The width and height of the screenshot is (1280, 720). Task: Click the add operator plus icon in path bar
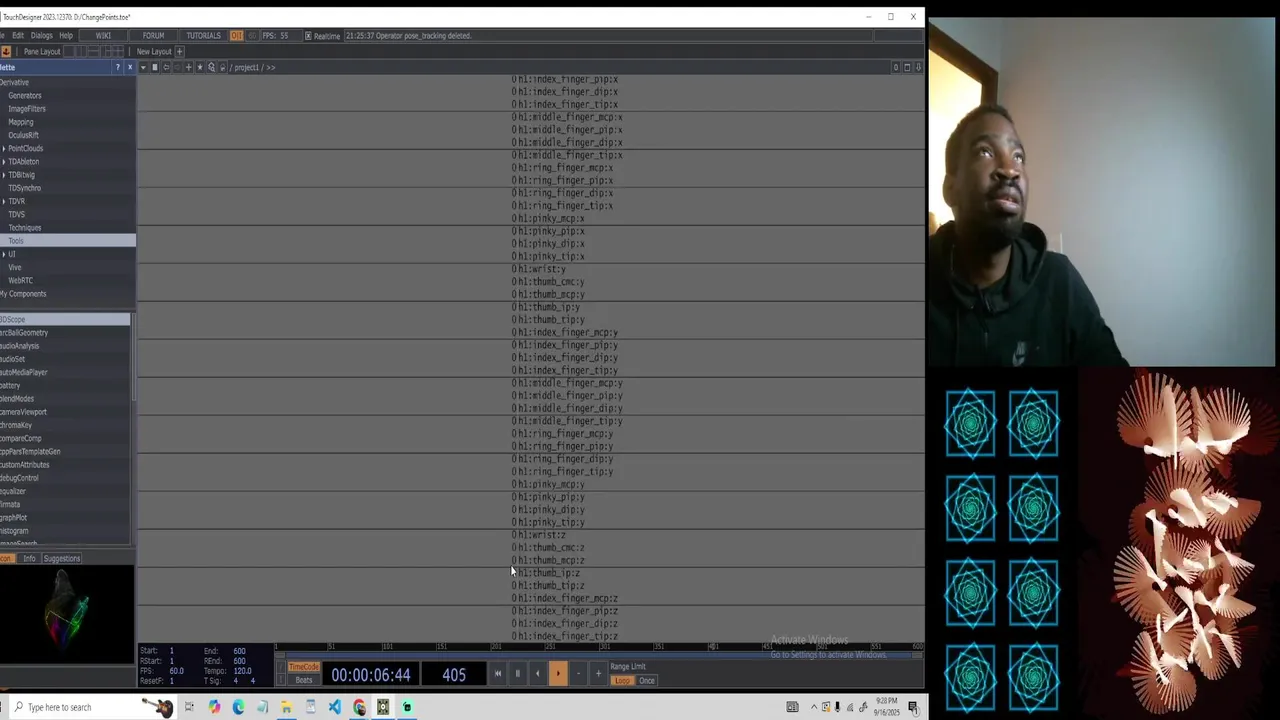pyautogui.click(x=188, y=67)
